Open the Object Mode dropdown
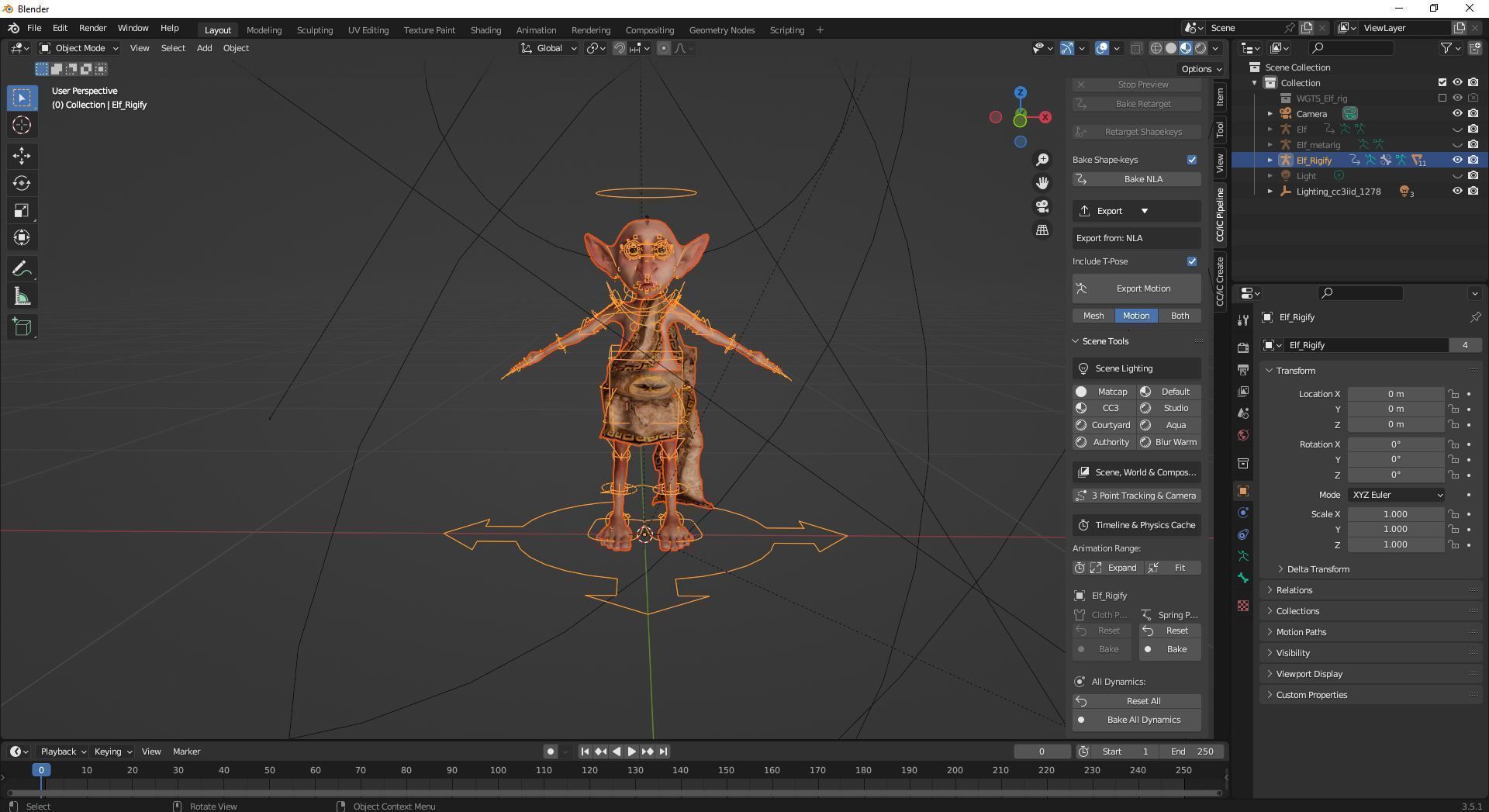Image resolution: width=1489 pixels, height=812 pixels. (79, 48)
